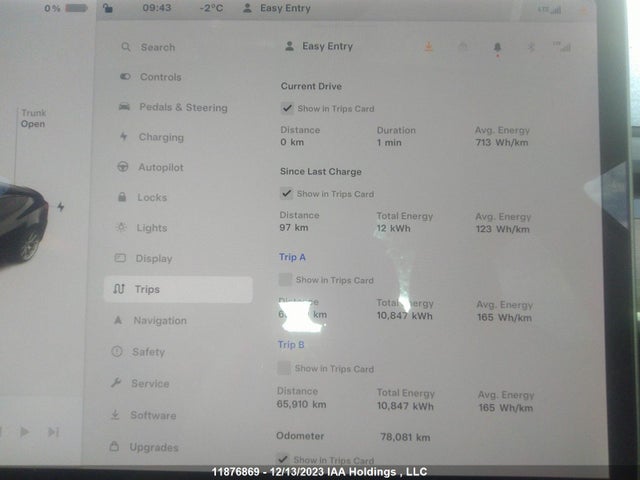Viewport: 640px width, 480px height.
Task: Uncheck Current Drive Show in Trips Card
Action: (288, 108)
